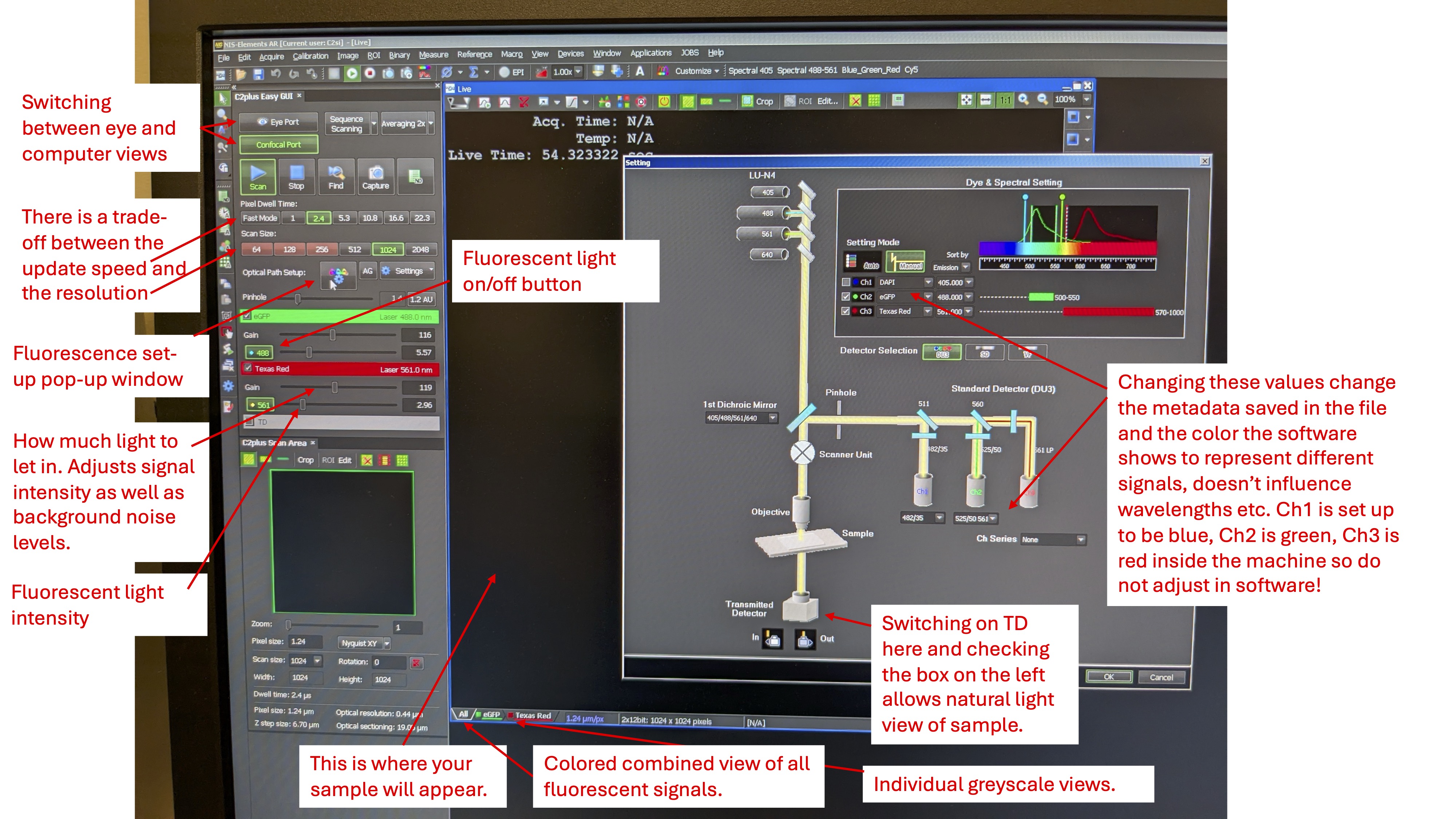Open the Calibration menu
The height and width of the screenshot is (819, 1456).
(310, 56)
